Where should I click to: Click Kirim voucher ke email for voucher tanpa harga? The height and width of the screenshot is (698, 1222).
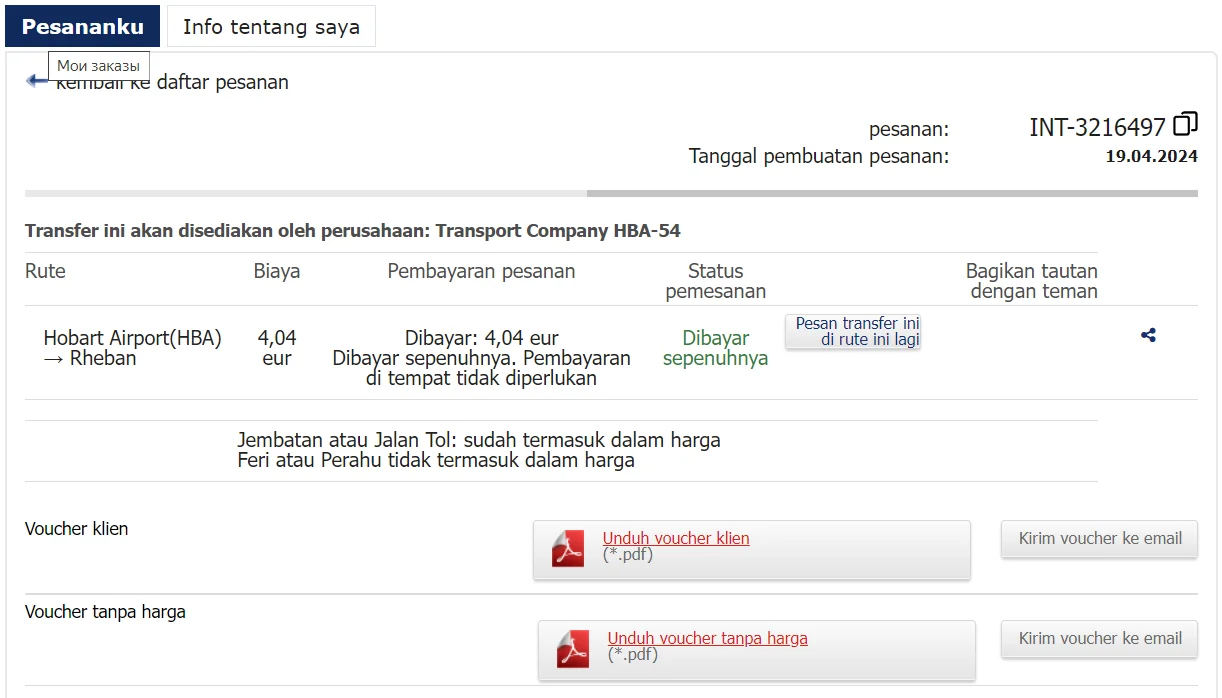tap(1099, 639)
